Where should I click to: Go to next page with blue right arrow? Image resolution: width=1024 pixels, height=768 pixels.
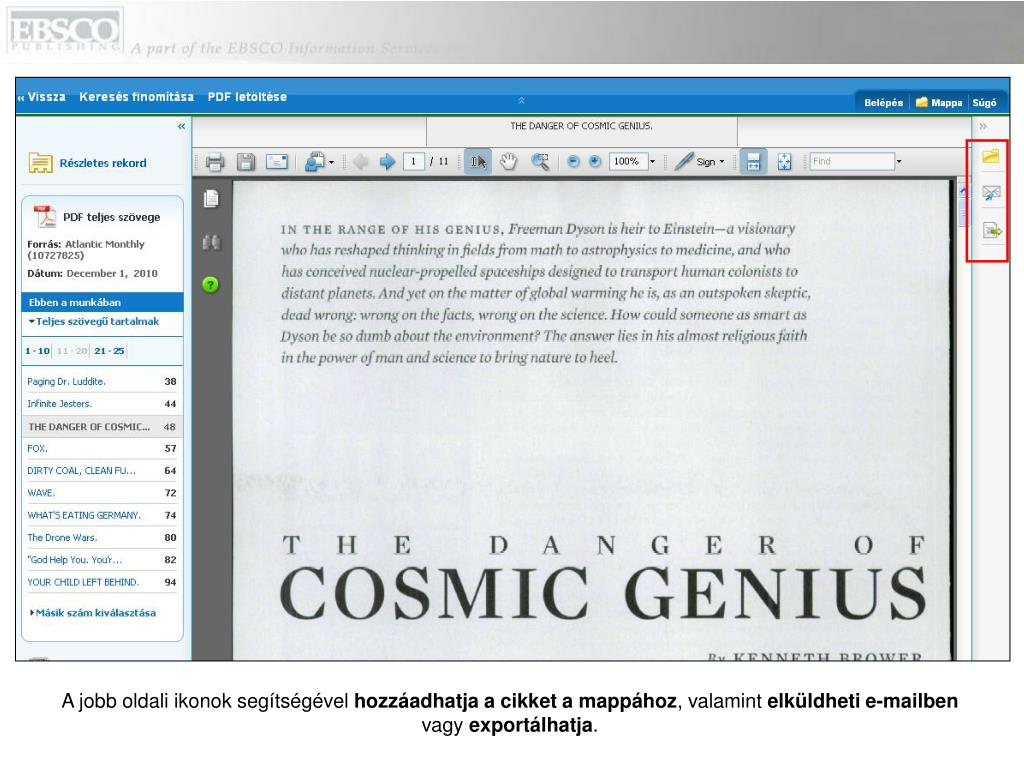tap(387, 161)
